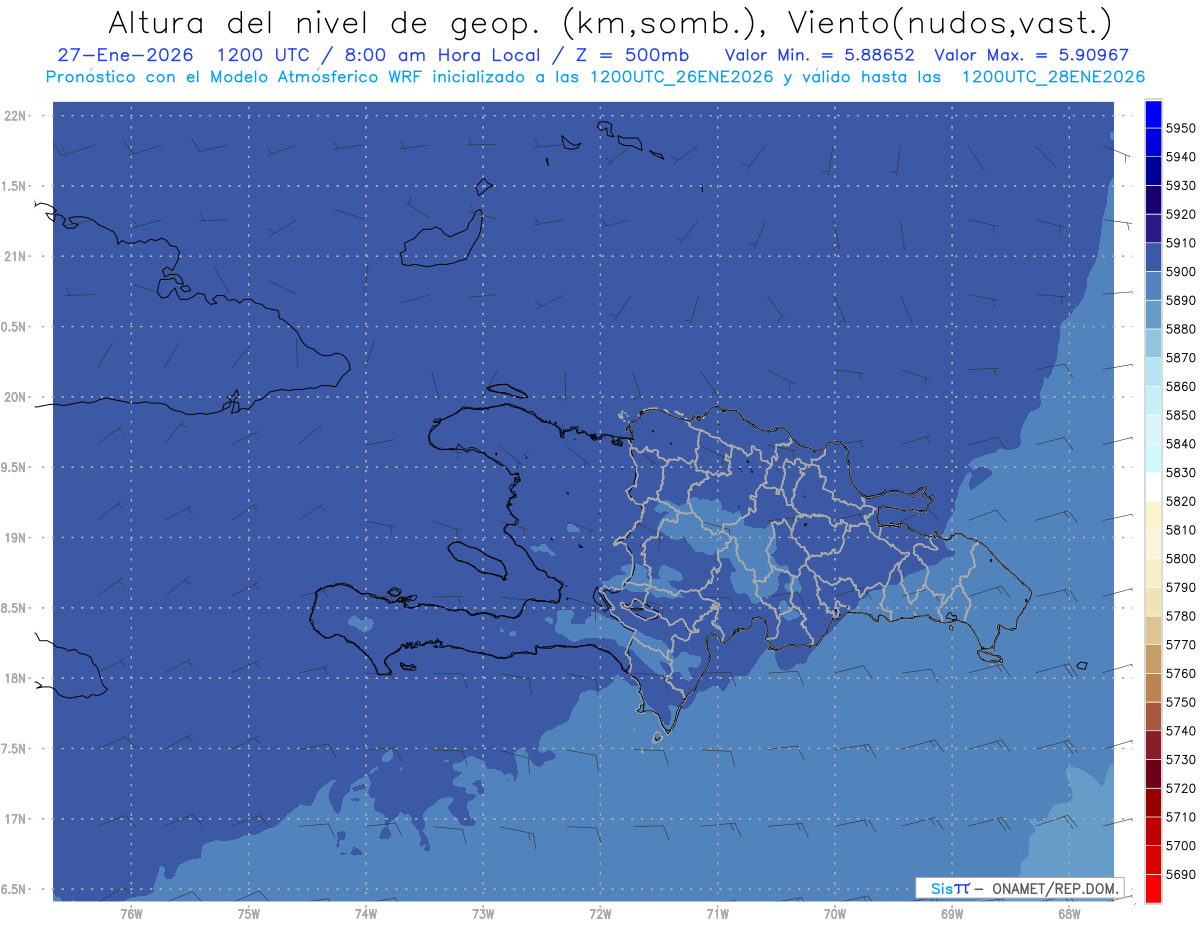Click the 20N latitude label
This screenshot has width=1200, height=927.
(x=16, y=397)
